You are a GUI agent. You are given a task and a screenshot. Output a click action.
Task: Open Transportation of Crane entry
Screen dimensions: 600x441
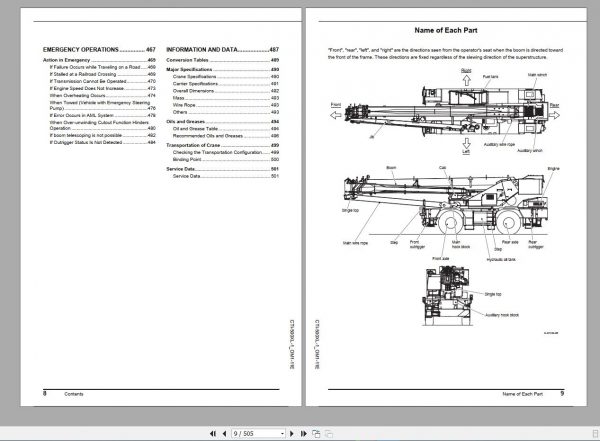pos(222,145)
